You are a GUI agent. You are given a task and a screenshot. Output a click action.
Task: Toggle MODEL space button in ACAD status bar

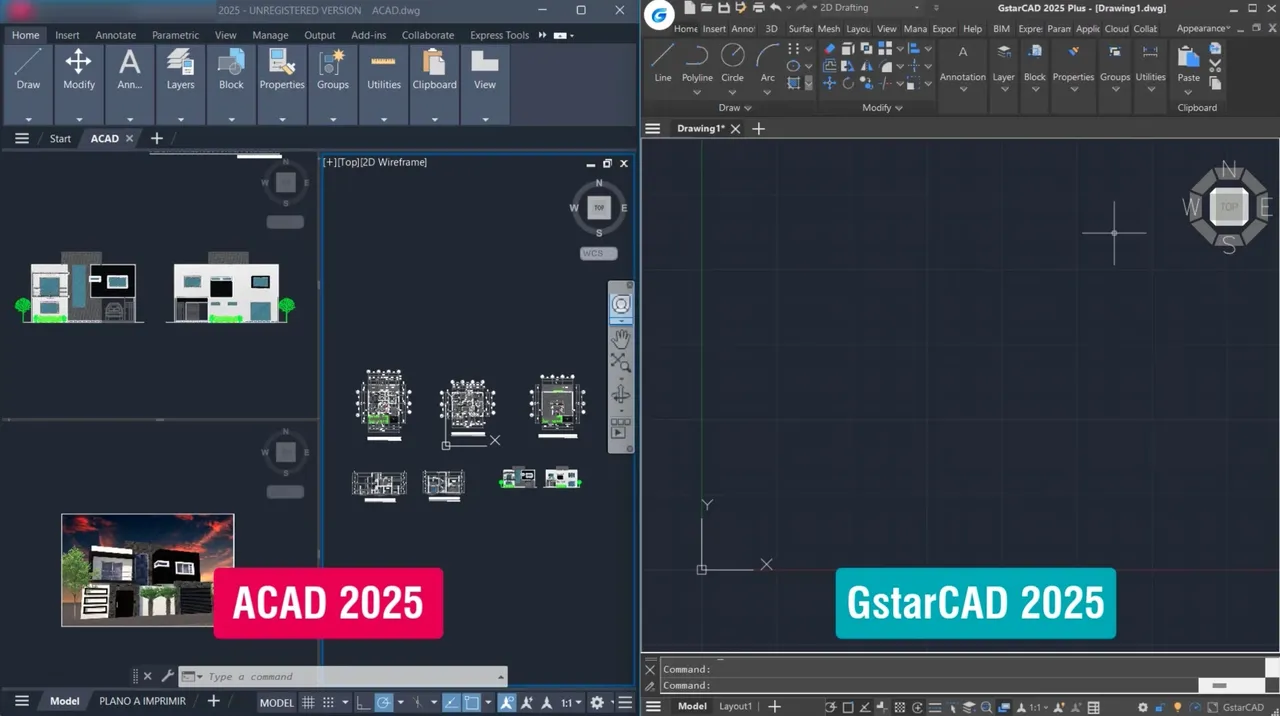[277, 702]
